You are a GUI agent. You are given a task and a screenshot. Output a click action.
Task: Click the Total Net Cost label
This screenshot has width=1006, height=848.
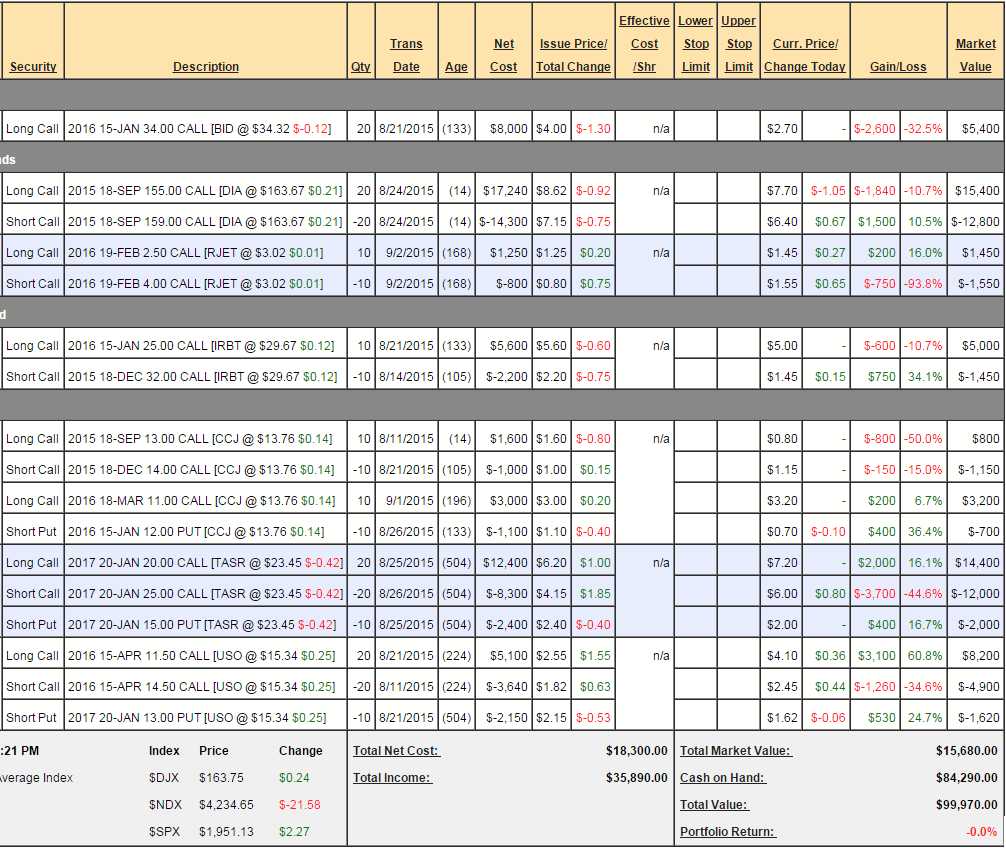click(x=396, y=751)
